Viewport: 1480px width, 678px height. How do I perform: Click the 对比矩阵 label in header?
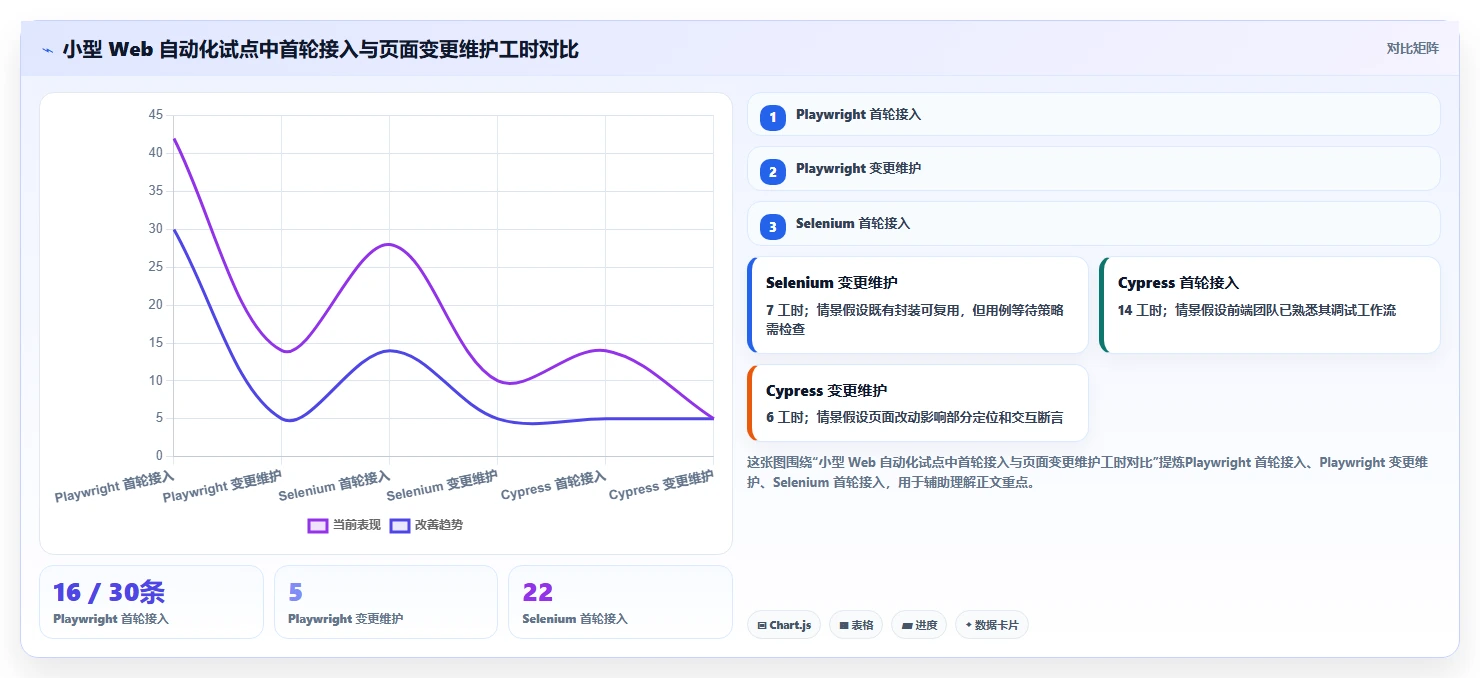(1412, 49)
